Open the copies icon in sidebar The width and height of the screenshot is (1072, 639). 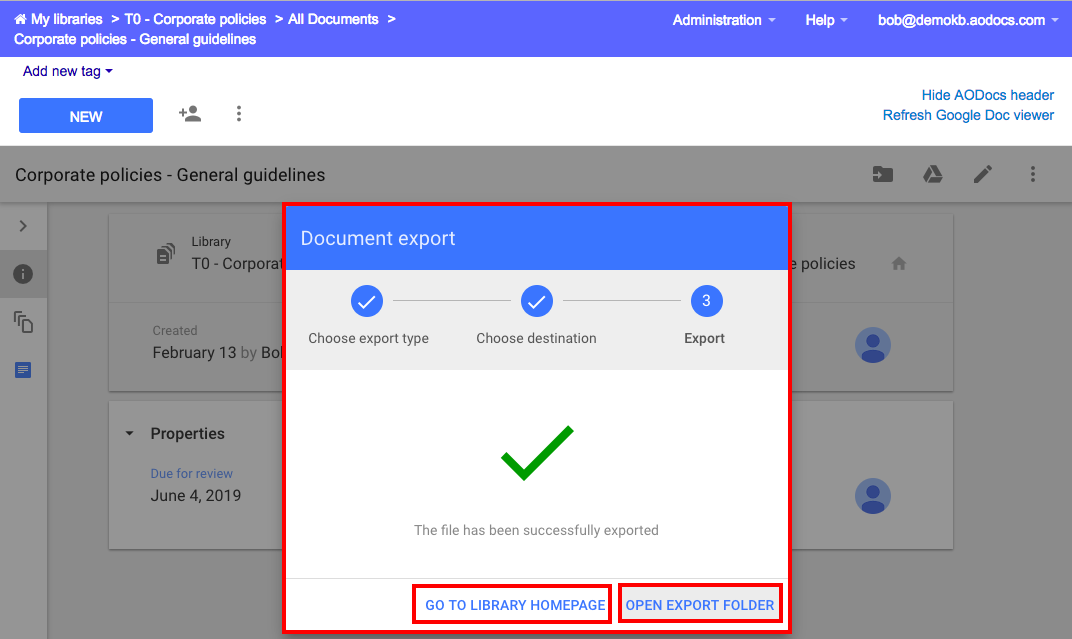[x=23, y=322]
